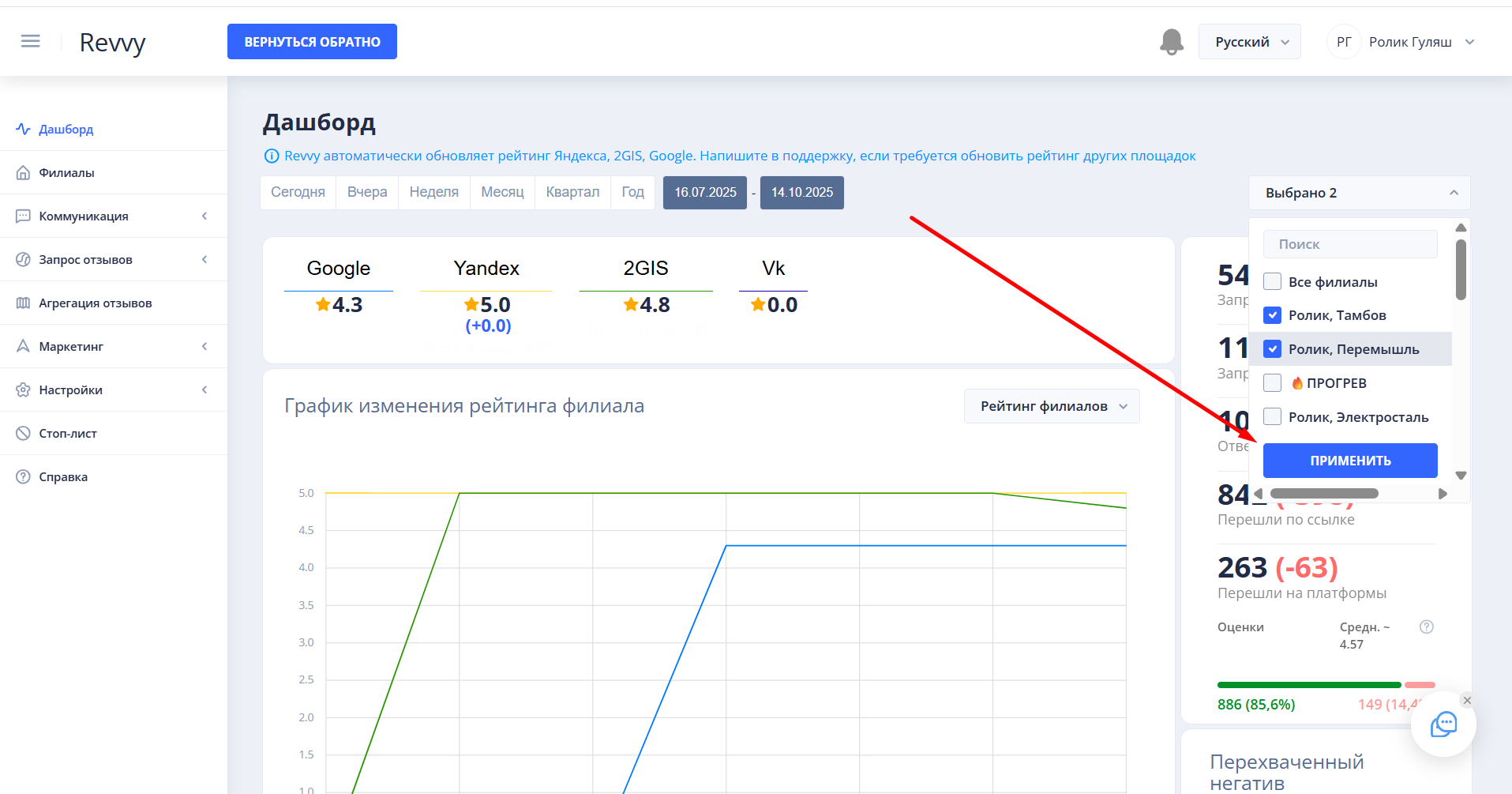This screenshot has height=794, width=1512.
Task: Click the ПРИМЕНИТЬ button
Action: coord(1350,461)
